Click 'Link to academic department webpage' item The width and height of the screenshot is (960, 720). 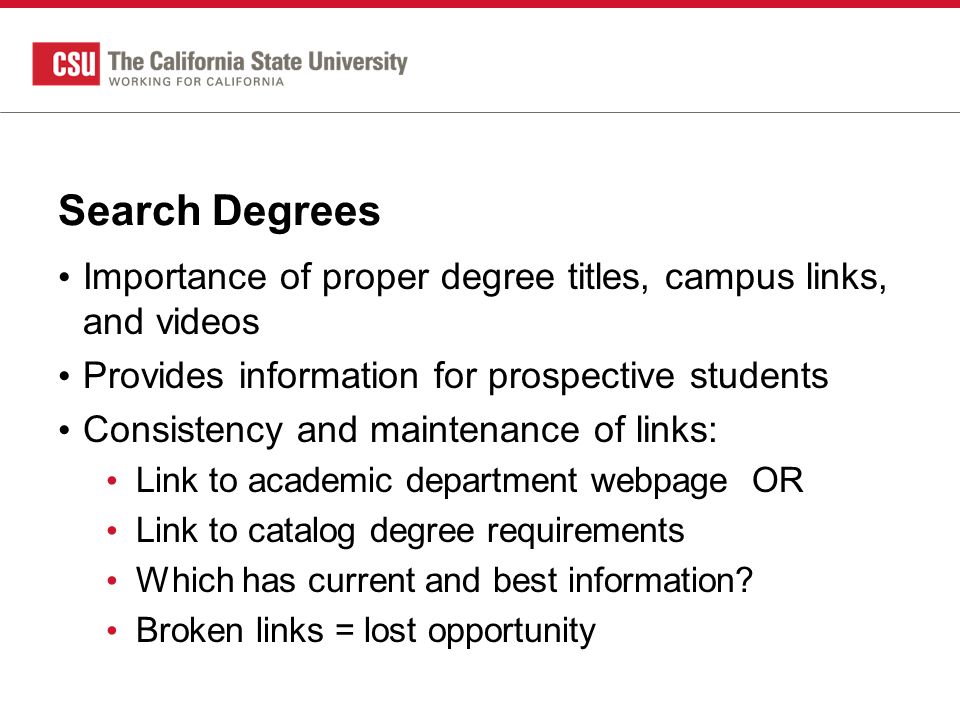click(x=432, y=481)
